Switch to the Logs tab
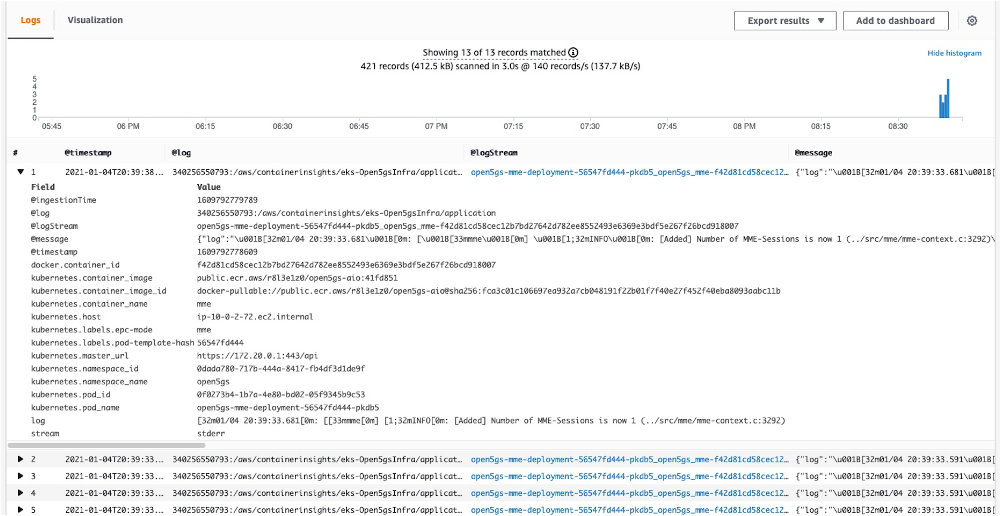 click(30, 20)
